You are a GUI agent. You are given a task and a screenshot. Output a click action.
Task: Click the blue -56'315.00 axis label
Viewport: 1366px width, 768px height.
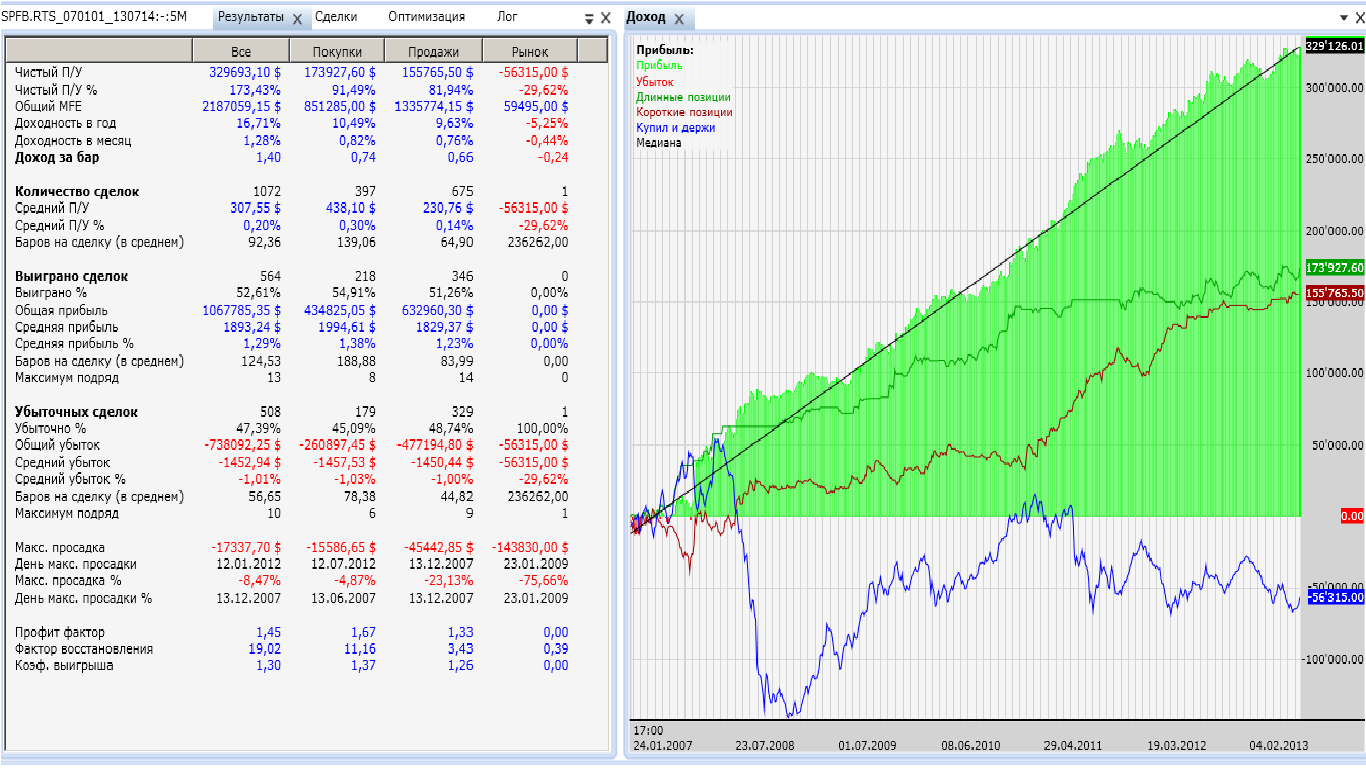click(x=1335, y=597)
